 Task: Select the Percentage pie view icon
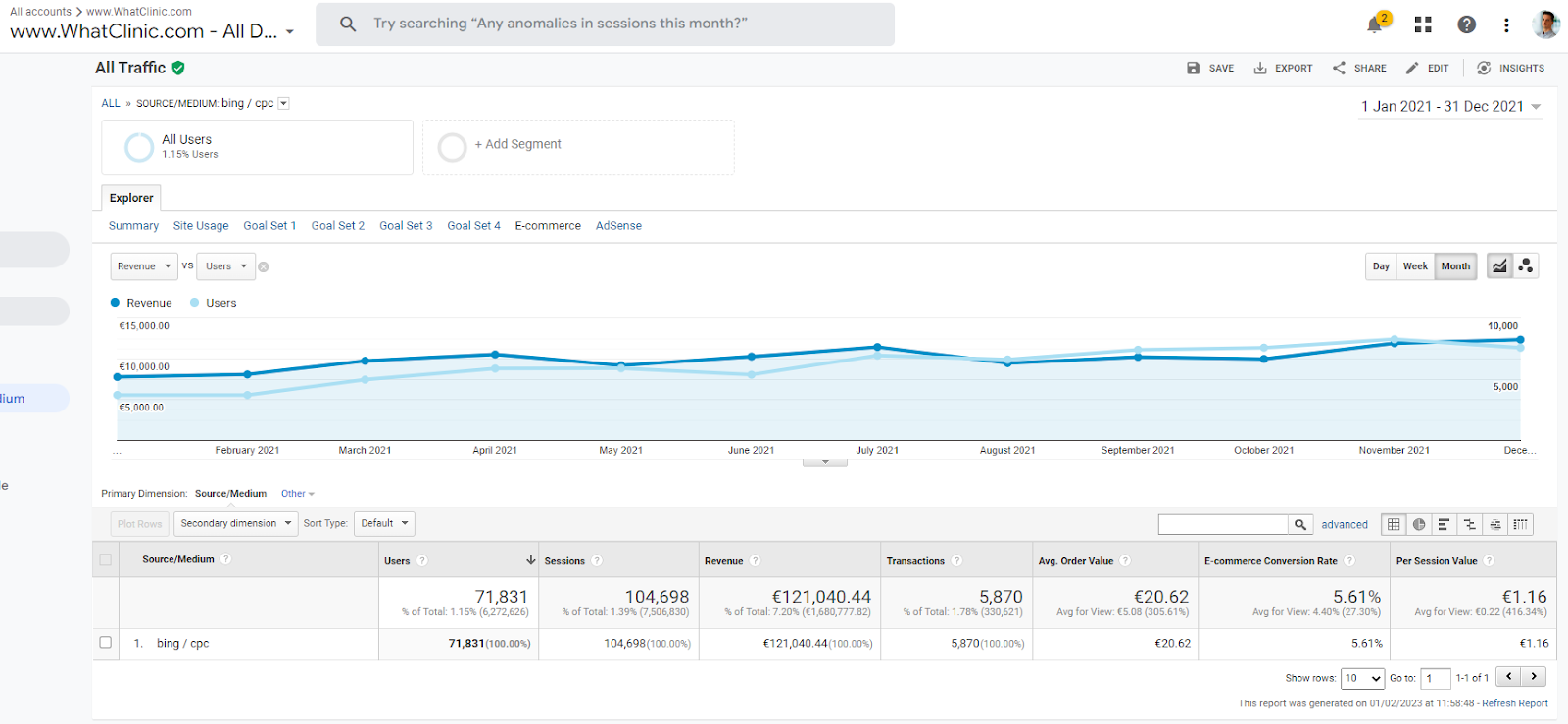tap(1419, 524)
